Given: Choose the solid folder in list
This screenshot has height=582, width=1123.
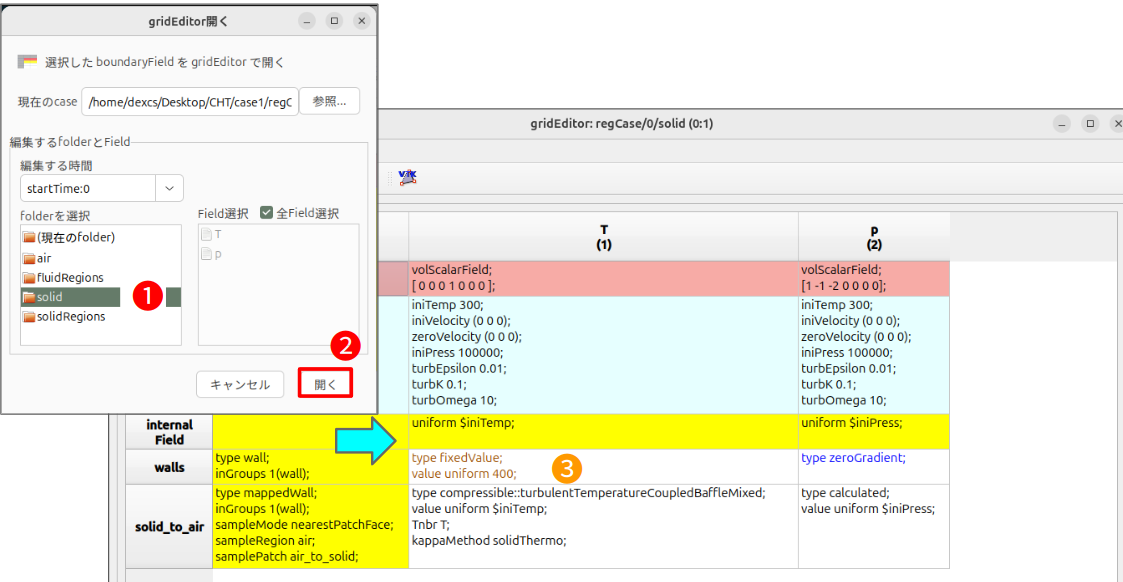Looking at the screenshot, I should (50, 297).
